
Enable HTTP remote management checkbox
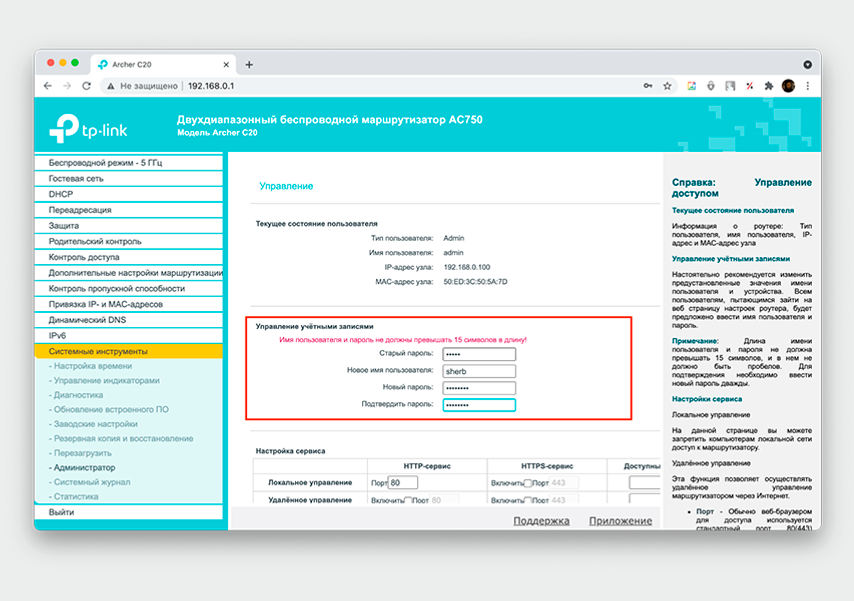pos(408,500)
